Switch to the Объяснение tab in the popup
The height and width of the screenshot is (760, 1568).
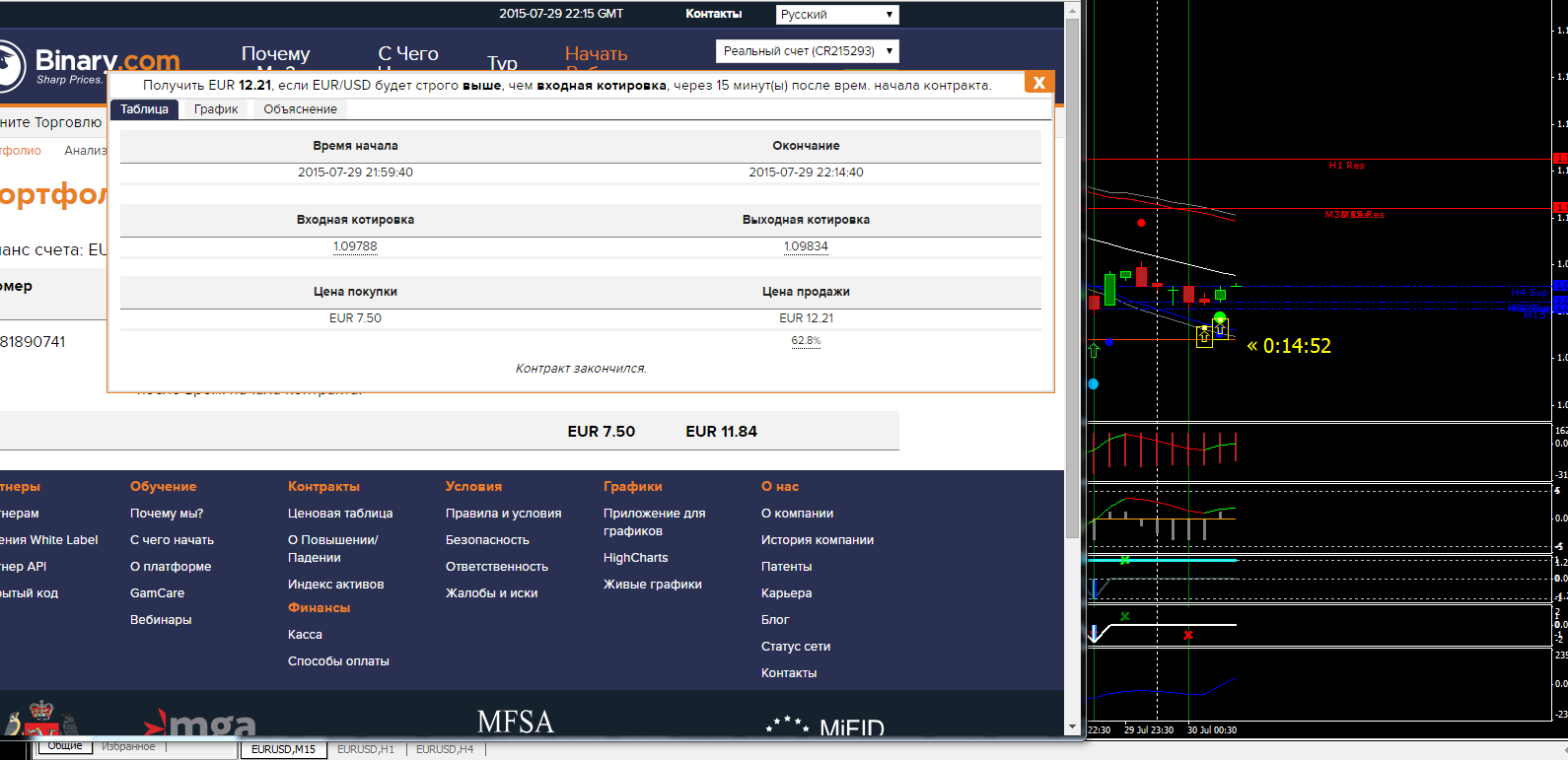[300, 109]
